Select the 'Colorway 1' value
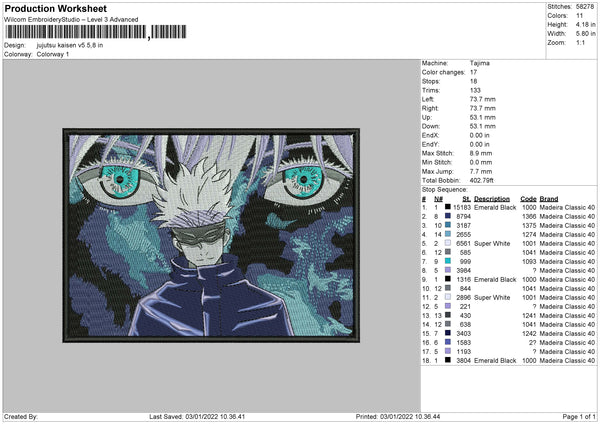Image resolution: width=600 pixels, height=424 pixels. [53, 54]
